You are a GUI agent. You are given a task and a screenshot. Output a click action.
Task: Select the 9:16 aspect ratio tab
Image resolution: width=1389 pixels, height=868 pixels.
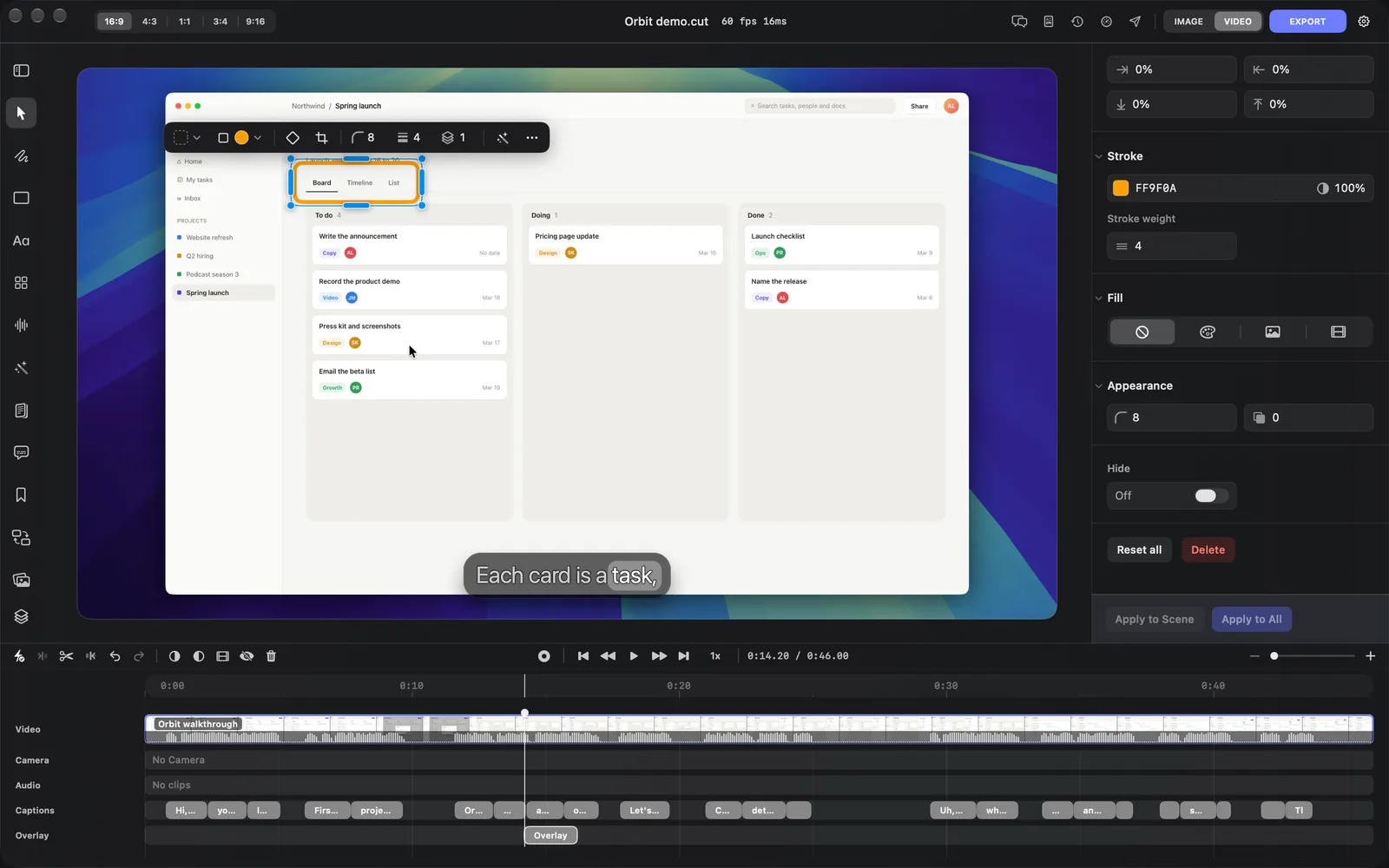[255, 22]
